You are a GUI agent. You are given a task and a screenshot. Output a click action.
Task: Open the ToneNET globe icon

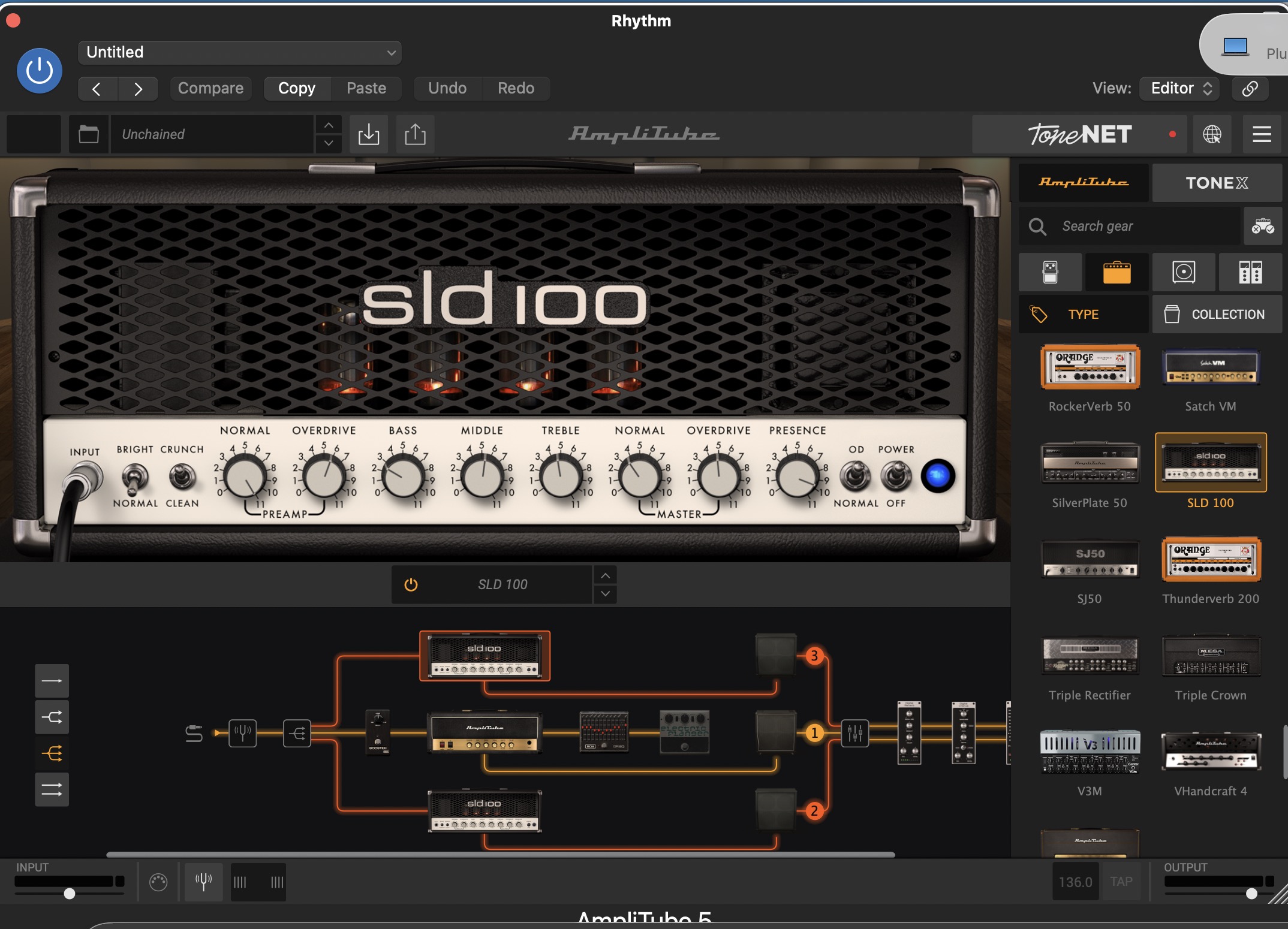coord(1212,134)
